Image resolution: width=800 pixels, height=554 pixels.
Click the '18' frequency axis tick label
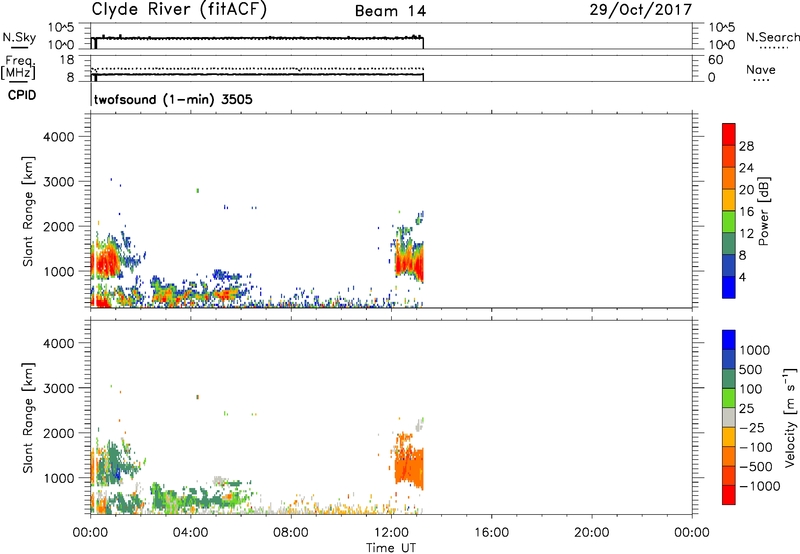point(67,60)
